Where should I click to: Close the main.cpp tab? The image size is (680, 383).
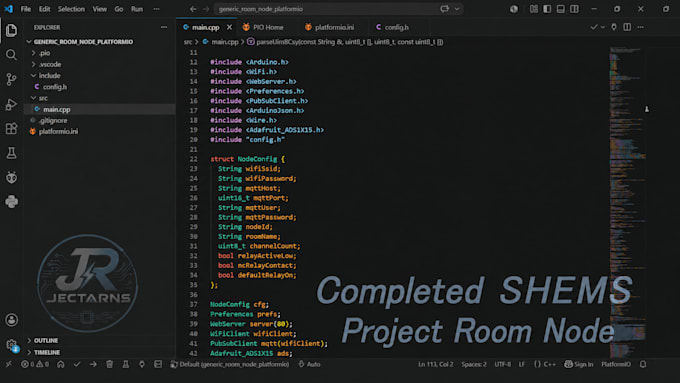(229, 27)
